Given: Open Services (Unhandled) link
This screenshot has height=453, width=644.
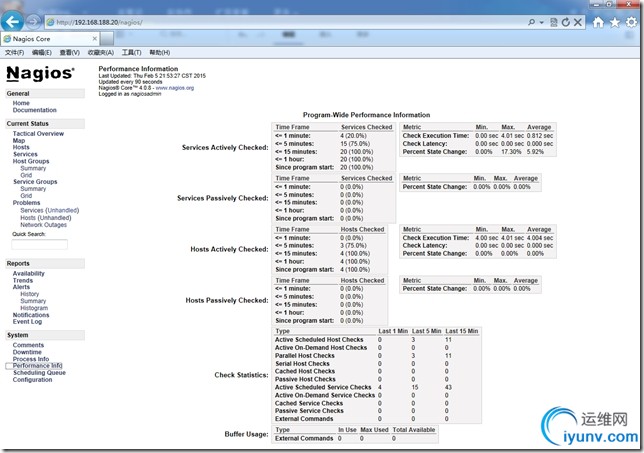Looking at the screenshot, I should point(50,210).
